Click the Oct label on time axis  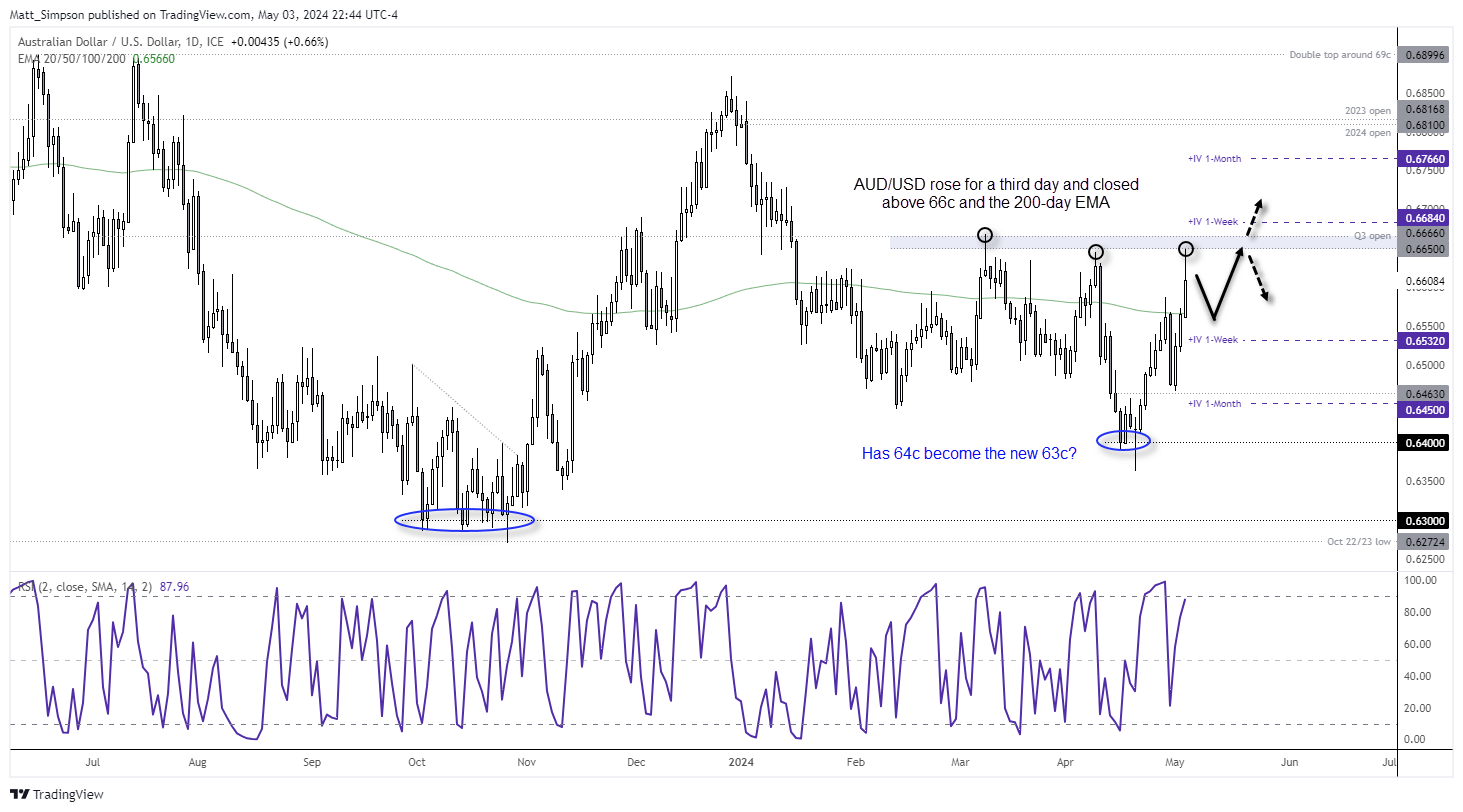[x=417, y=762]
